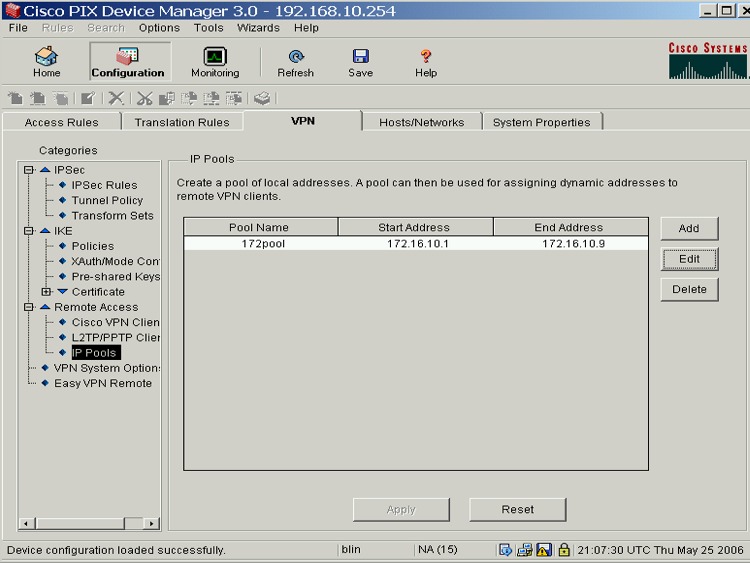Open the Monitoring view
Screen dimensions: 750x563
[x=215, y=56]
